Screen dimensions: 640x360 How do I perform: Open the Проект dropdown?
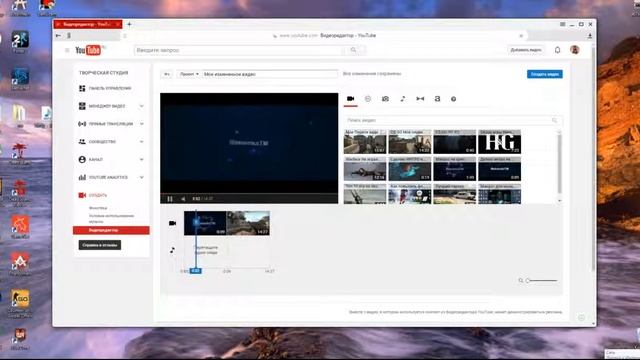tap(189, 74)
